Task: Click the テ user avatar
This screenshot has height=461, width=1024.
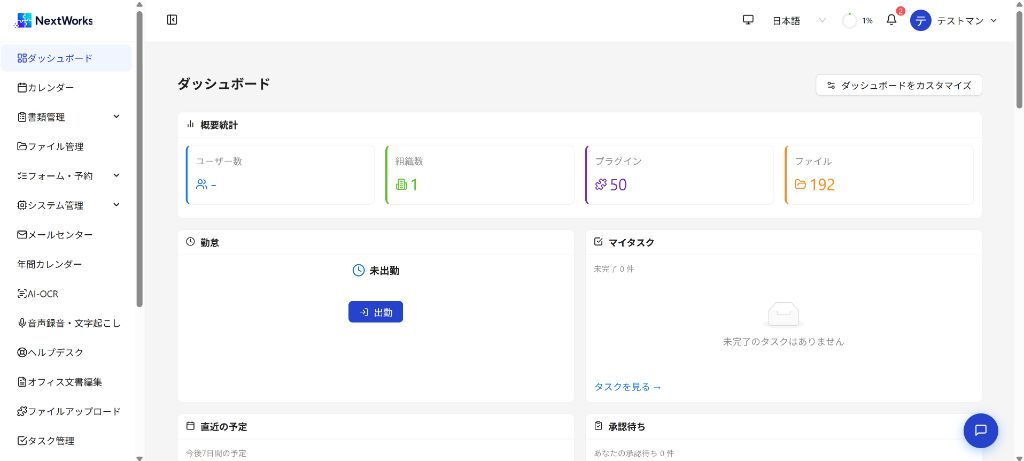Action: (920, 20)
